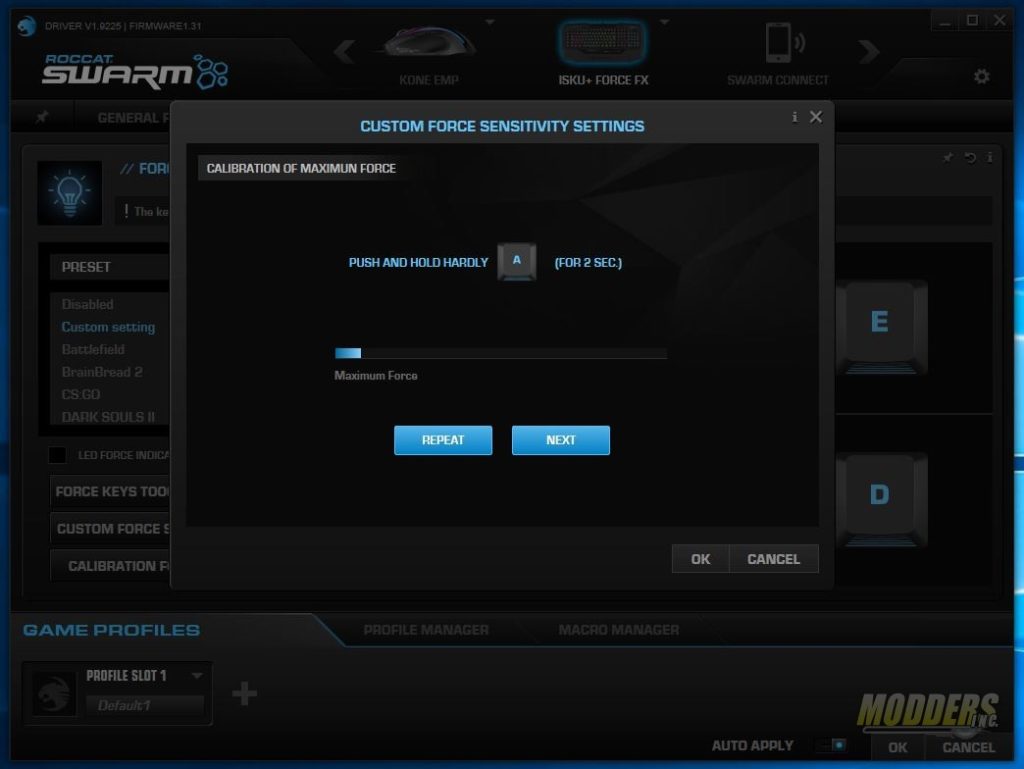Open dropdown arrow above Isku+ Force FX
This screenshot has height=769, width=1024.
click(665, 22)
